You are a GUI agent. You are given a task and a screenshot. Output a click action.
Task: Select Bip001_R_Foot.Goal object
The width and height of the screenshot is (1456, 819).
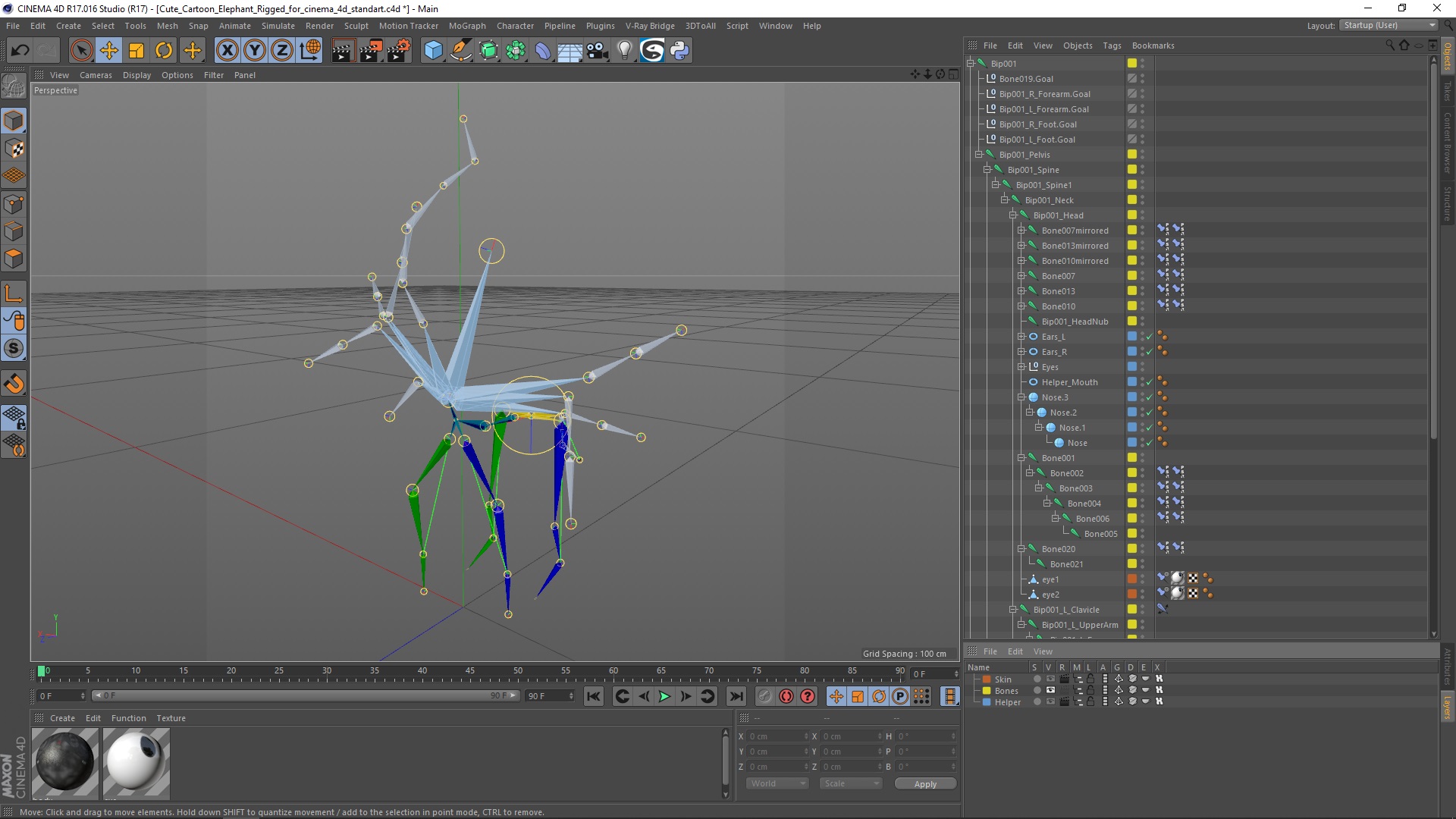[1037, 124]
